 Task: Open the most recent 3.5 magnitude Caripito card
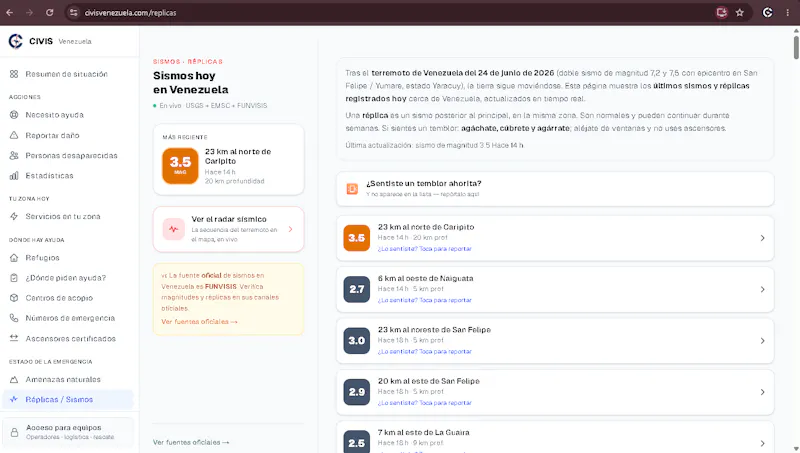coord(229,160)
